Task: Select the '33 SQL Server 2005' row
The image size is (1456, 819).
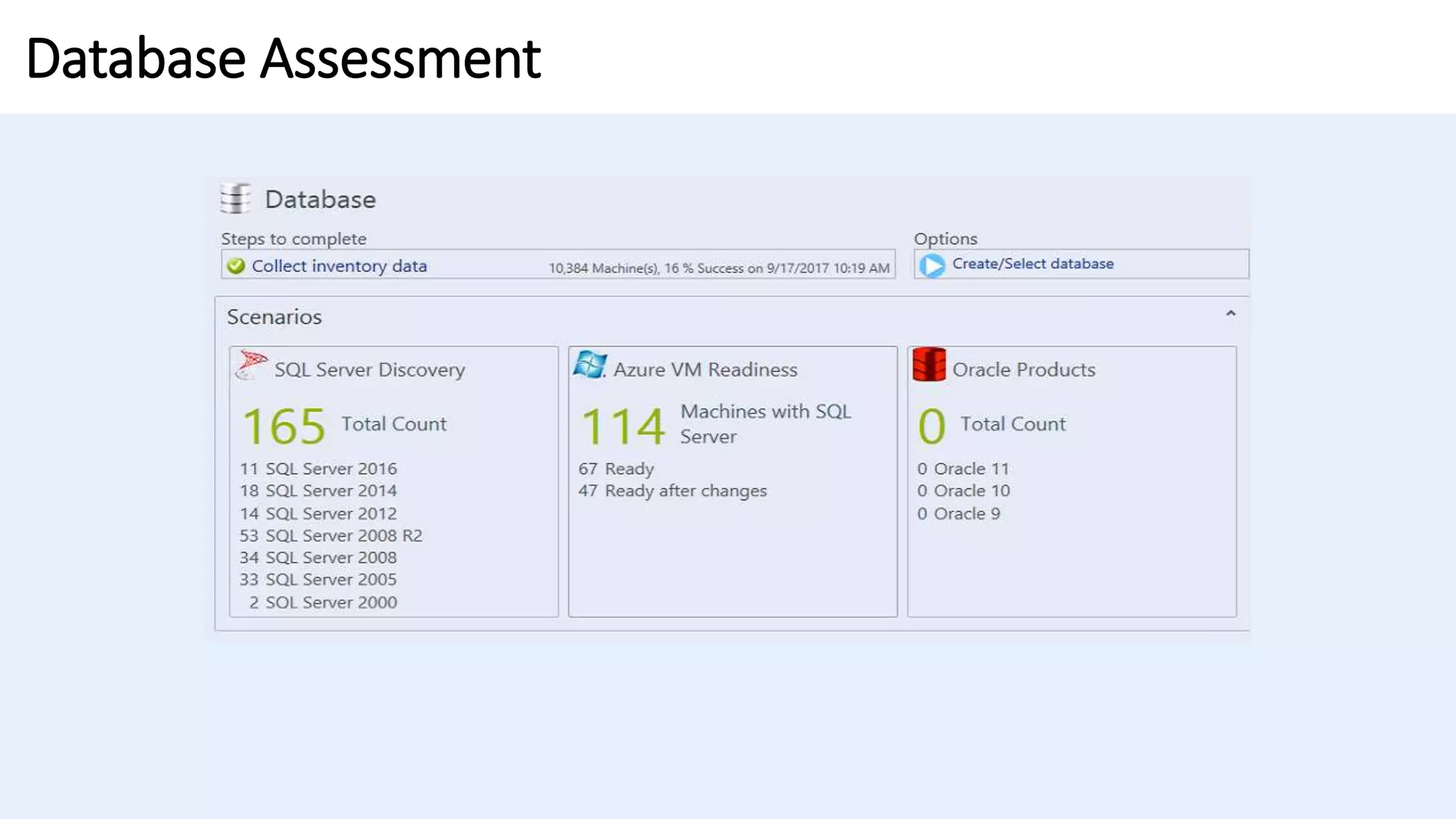Action: (318, 579)
